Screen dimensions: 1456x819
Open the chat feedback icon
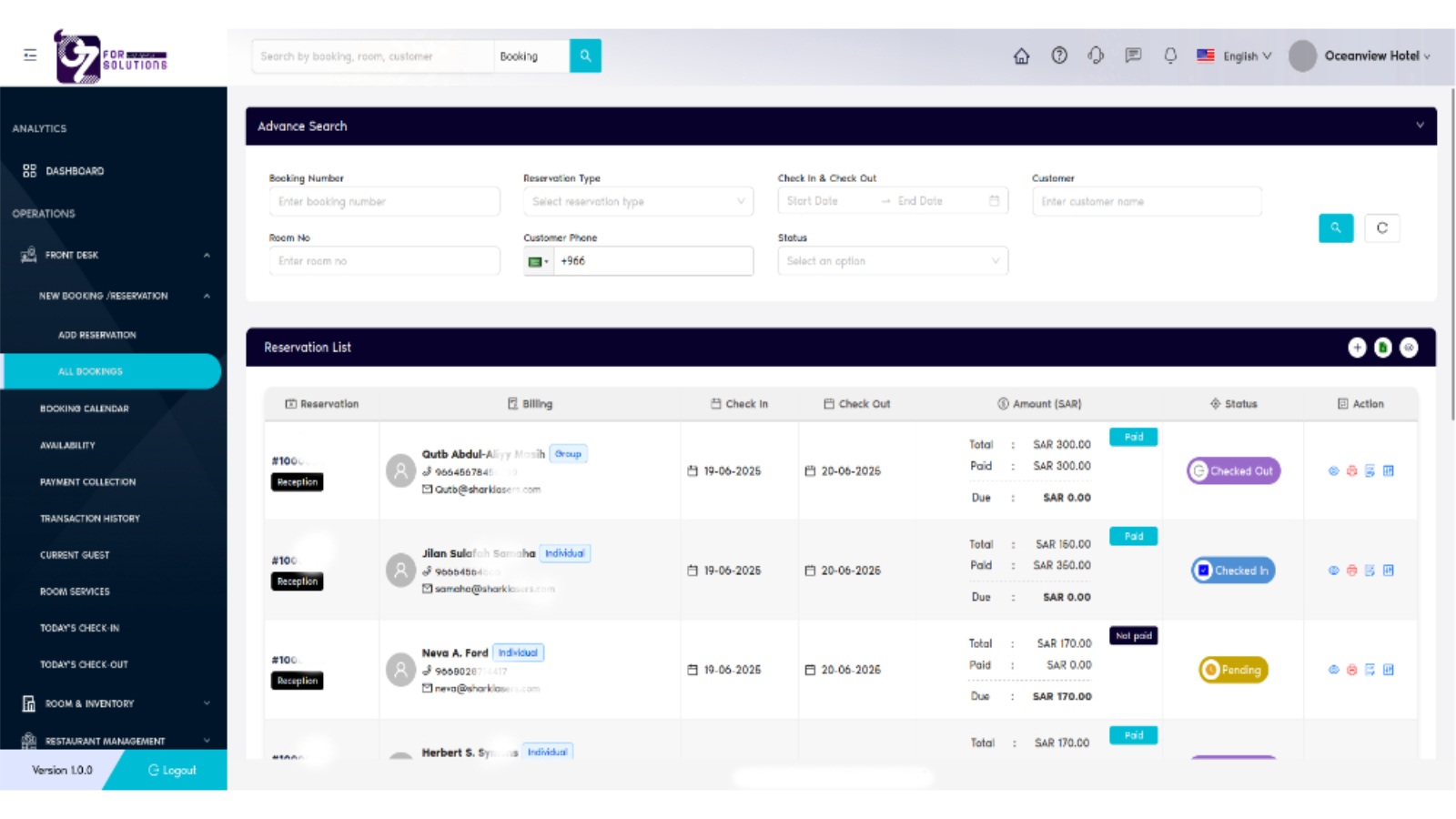point(1133,56)
